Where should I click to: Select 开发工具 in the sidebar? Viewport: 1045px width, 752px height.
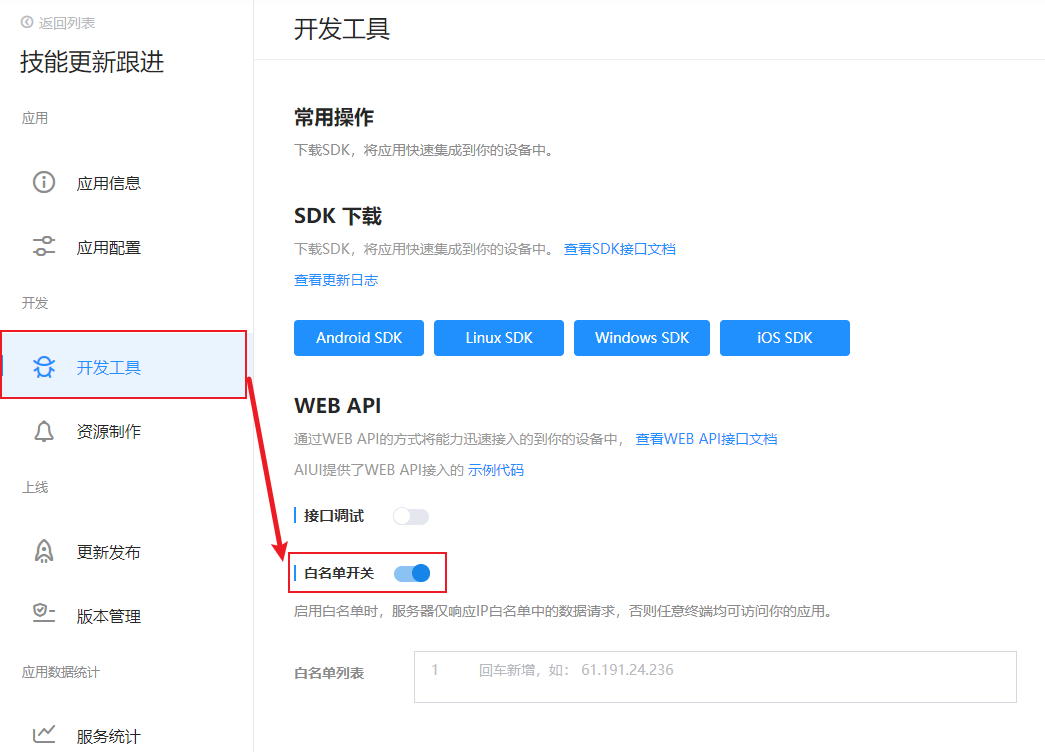(124, 365)
